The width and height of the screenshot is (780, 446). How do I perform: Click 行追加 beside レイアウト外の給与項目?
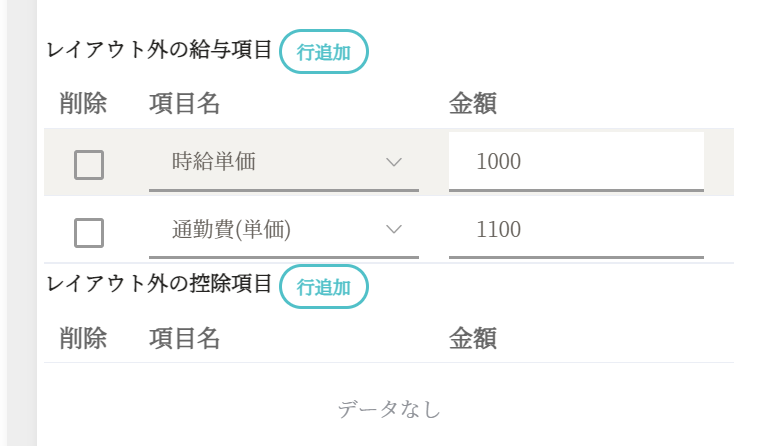click(324, 52)
